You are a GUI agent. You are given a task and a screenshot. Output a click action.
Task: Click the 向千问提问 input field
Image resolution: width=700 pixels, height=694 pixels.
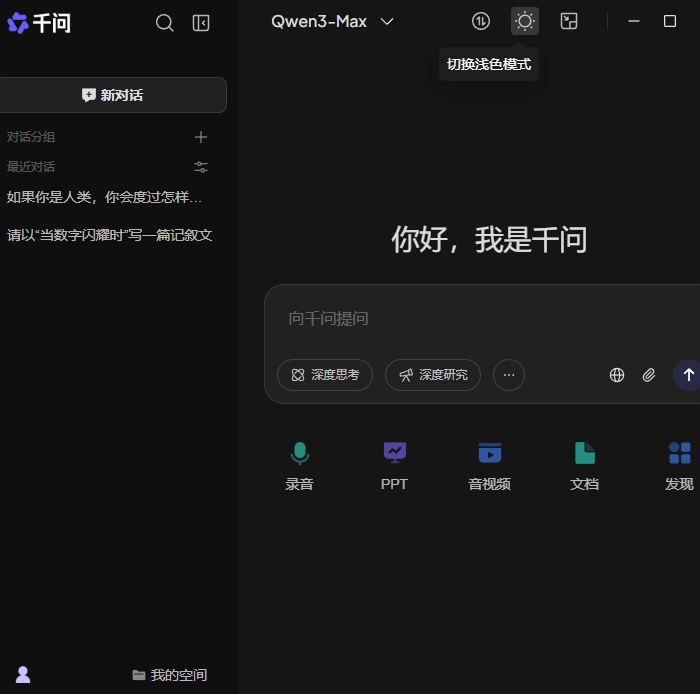pyautogui.click(x=480, y=318)
